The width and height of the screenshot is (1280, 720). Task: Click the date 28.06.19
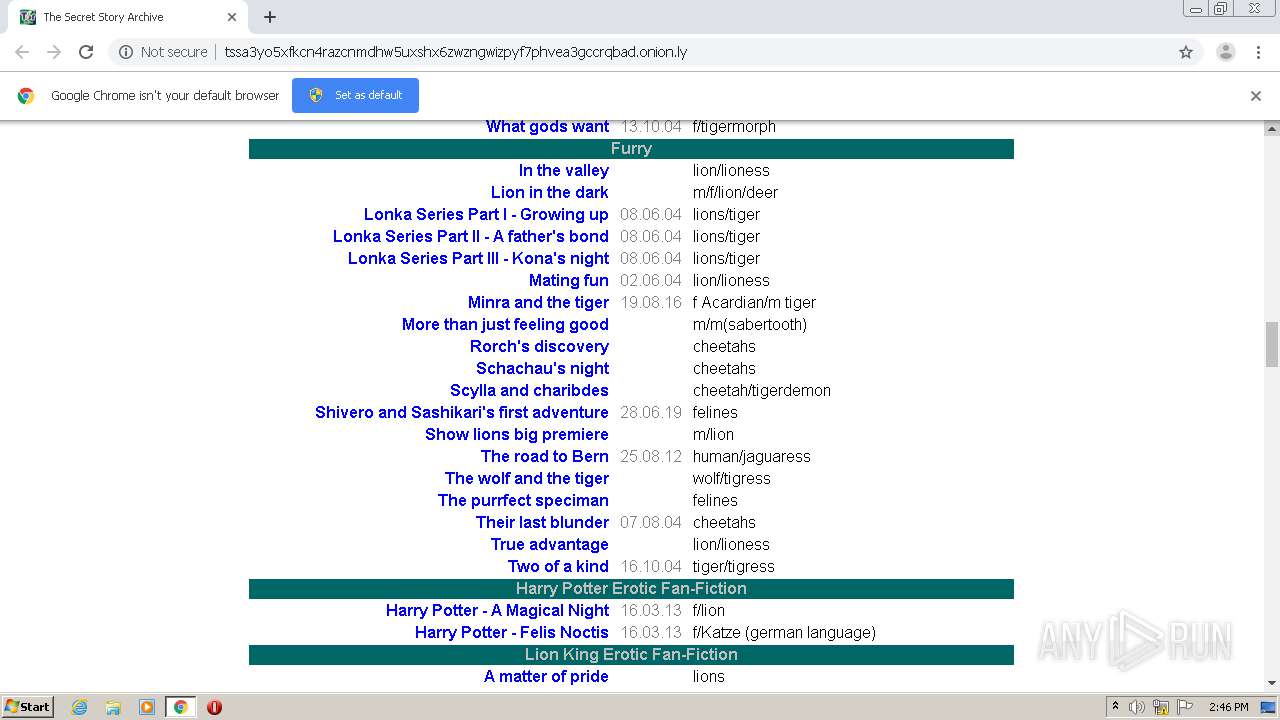pos(651,412)
